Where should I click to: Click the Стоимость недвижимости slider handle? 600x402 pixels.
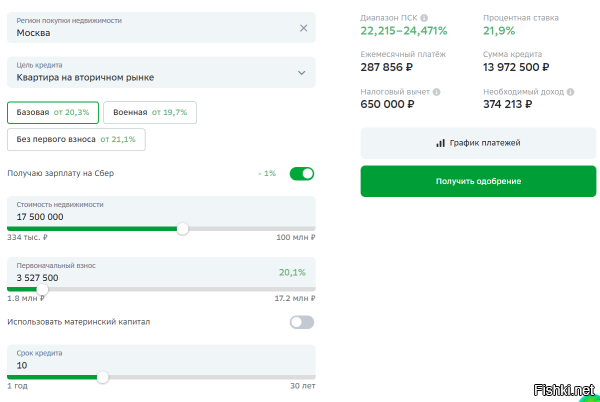click(183, 229)
